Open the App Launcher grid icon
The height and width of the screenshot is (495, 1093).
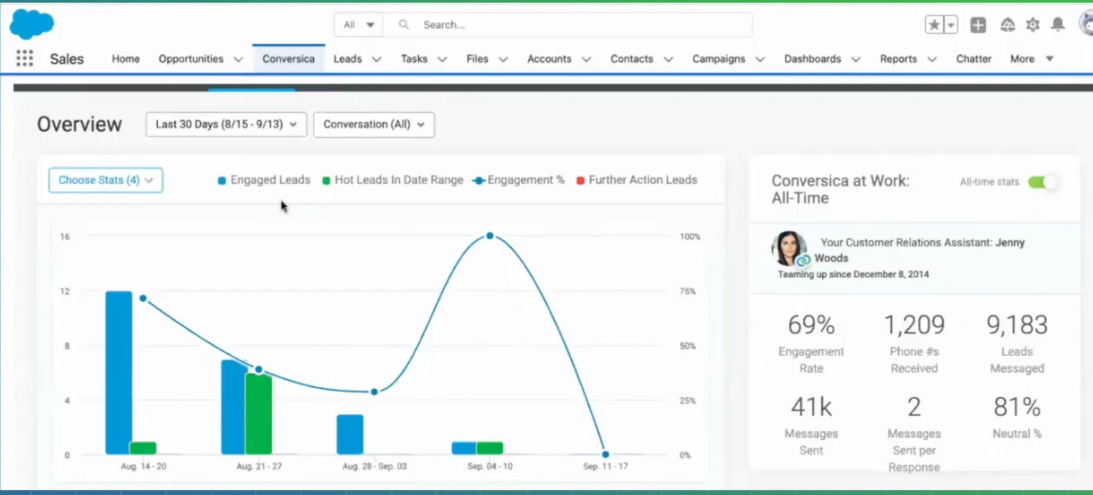click(24, 59)
